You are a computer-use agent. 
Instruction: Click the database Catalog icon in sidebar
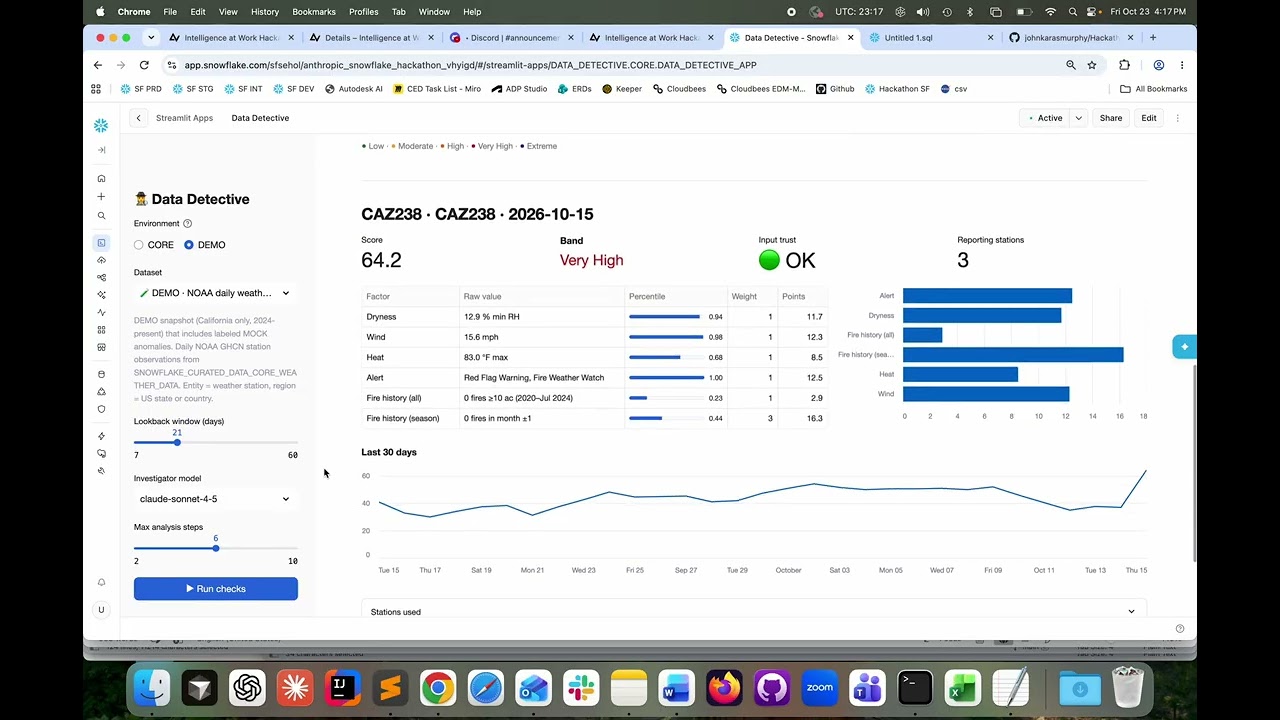(101, 374)
